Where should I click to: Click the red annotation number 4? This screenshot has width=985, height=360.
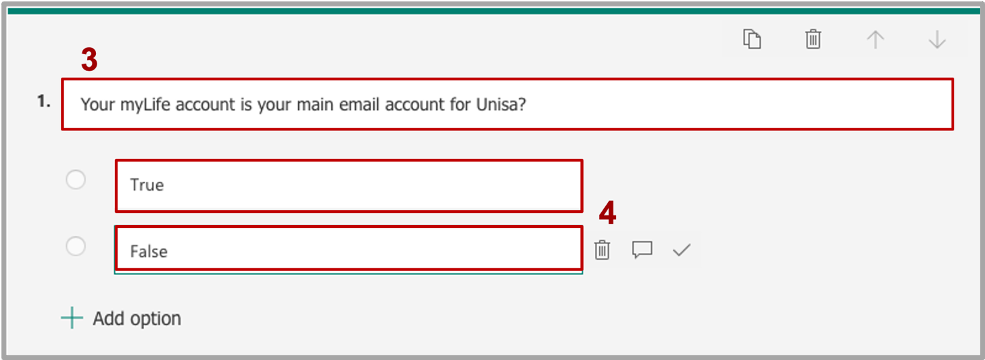coord(607,214)
